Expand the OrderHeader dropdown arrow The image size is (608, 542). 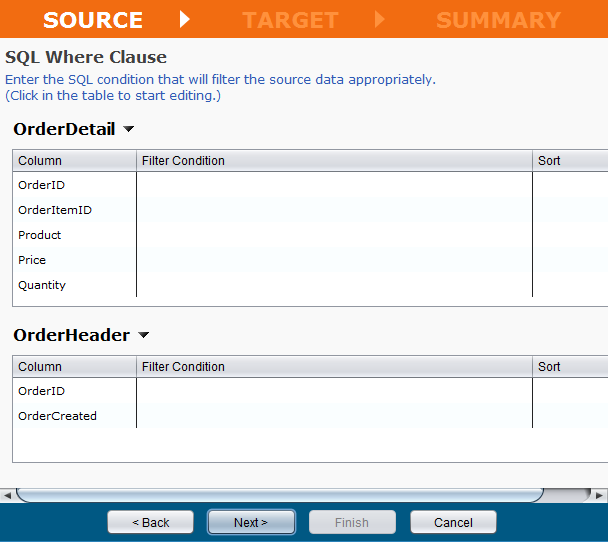pyautogui.click(x=143, y=336)
